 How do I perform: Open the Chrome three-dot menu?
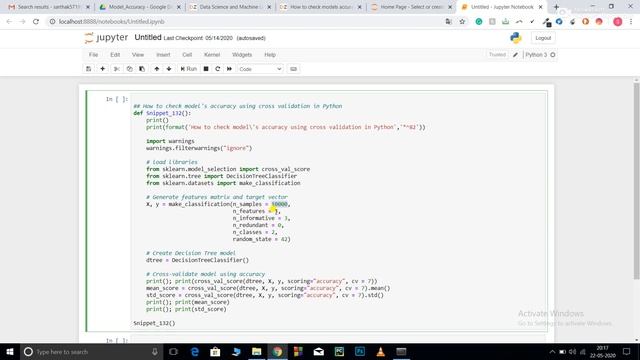click(x=631, y=22)
